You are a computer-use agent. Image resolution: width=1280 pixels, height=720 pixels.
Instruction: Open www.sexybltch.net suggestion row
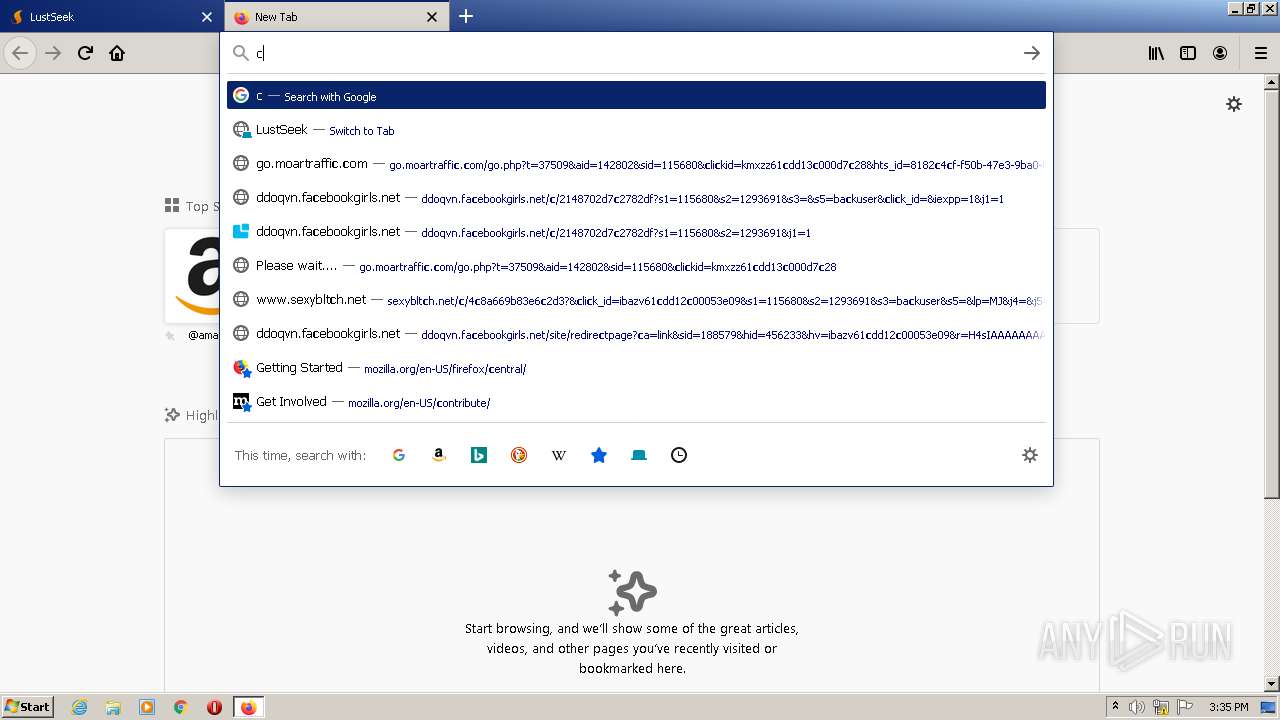[x=636, y=300]
